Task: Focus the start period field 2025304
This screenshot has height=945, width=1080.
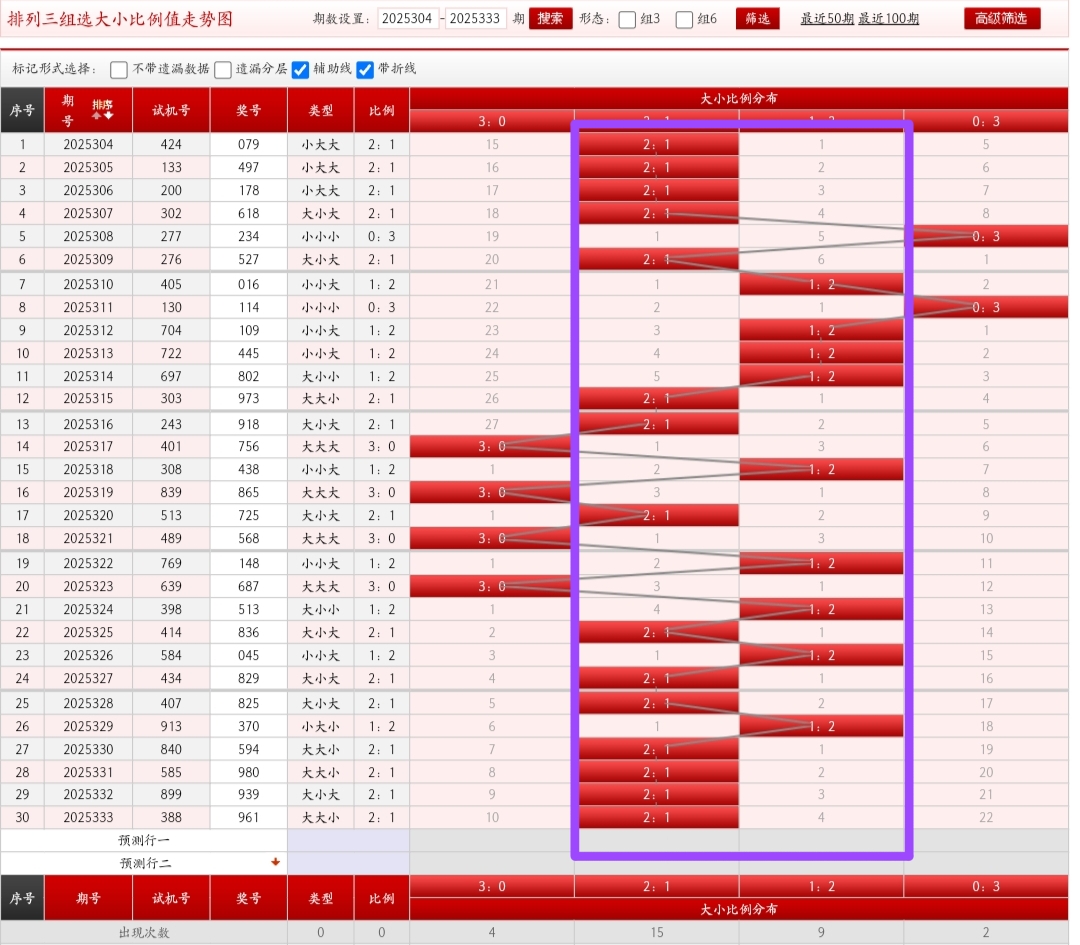Action: pos(408,19)
